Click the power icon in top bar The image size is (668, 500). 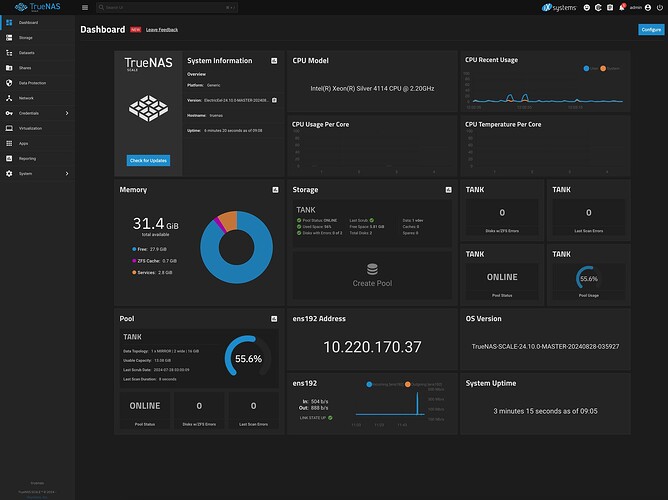[658, 7]
